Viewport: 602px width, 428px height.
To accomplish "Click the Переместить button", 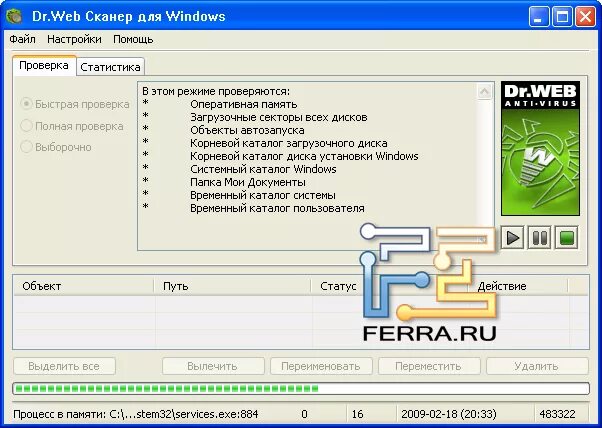I will 429,366.
